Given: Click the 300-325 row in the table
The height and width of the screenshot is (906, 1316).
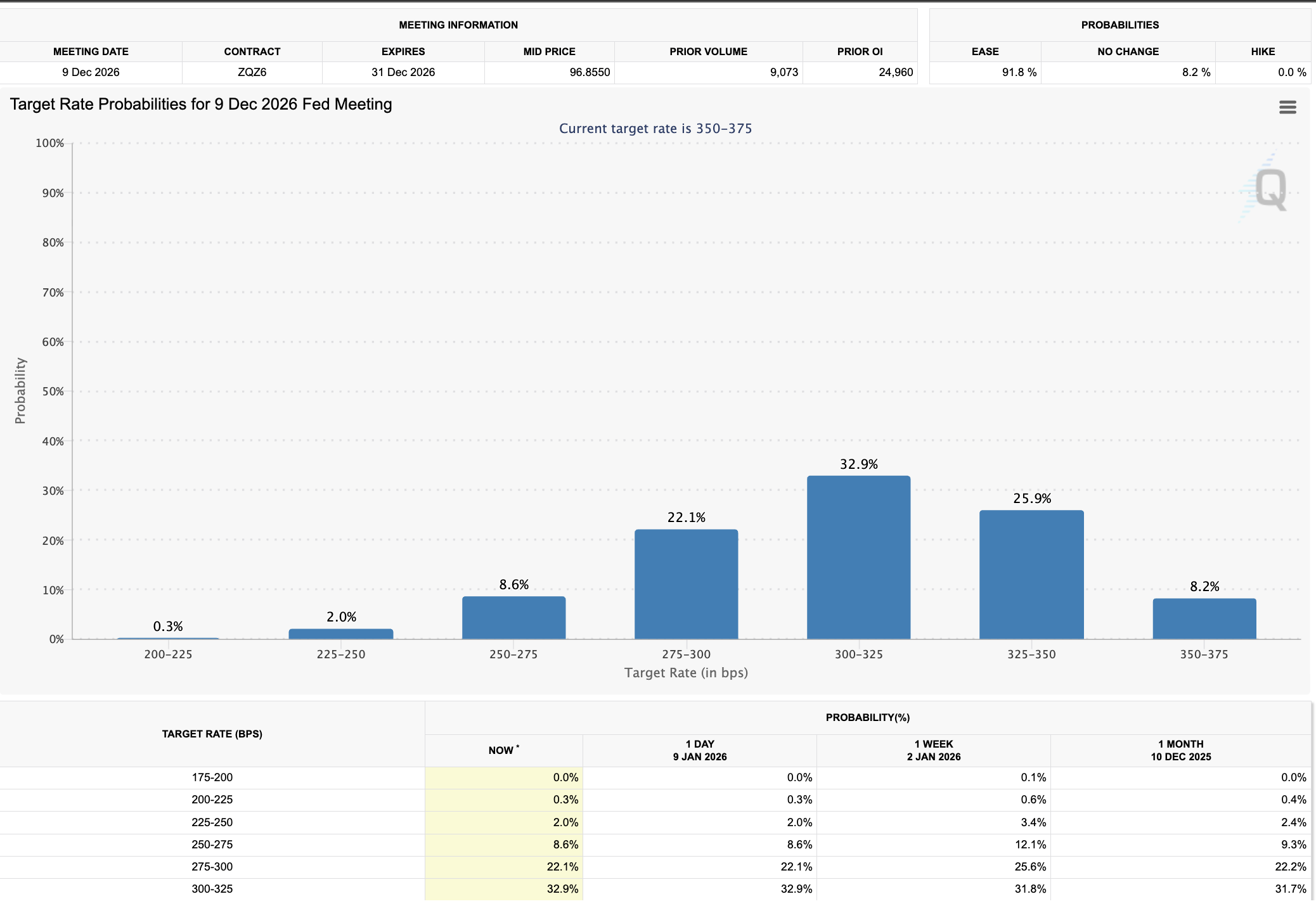Looking at the screenshot, I should 212,889.
